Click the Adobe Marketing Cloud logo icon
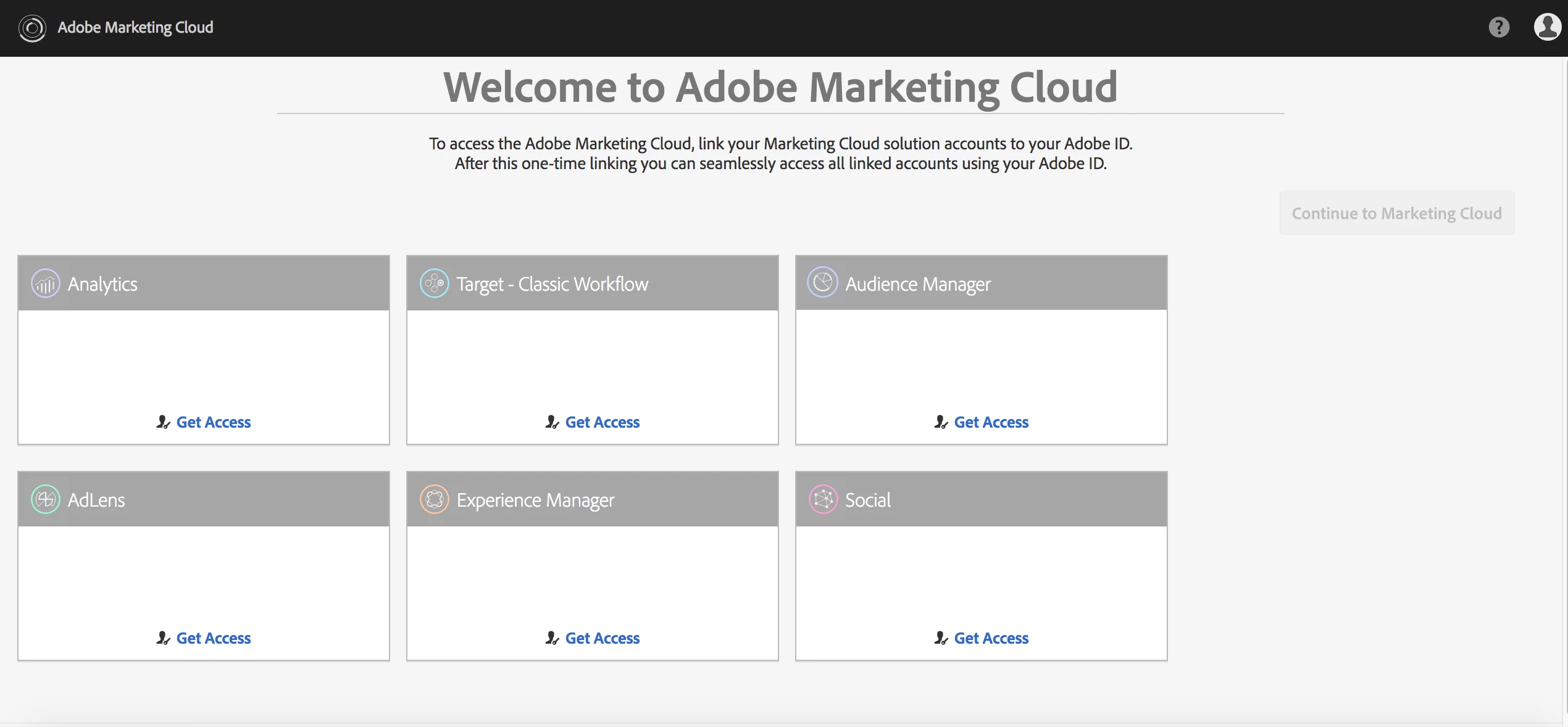Image resolution: width=1568 pixels, height=727 pixels. 32,28
